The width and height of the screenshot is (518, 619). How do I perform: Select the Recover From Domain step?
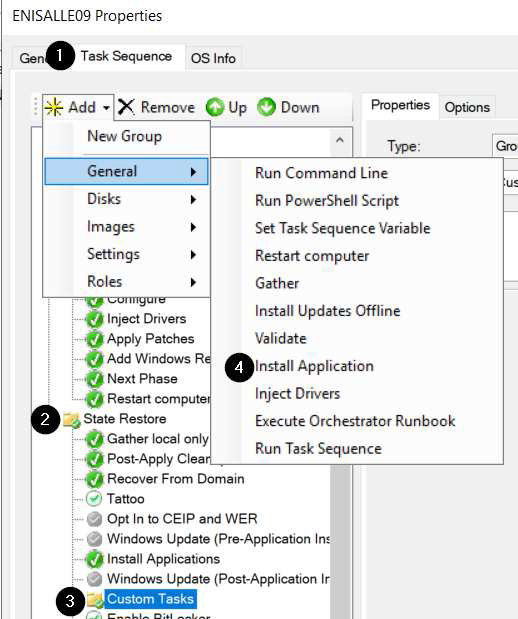[176, 479]
